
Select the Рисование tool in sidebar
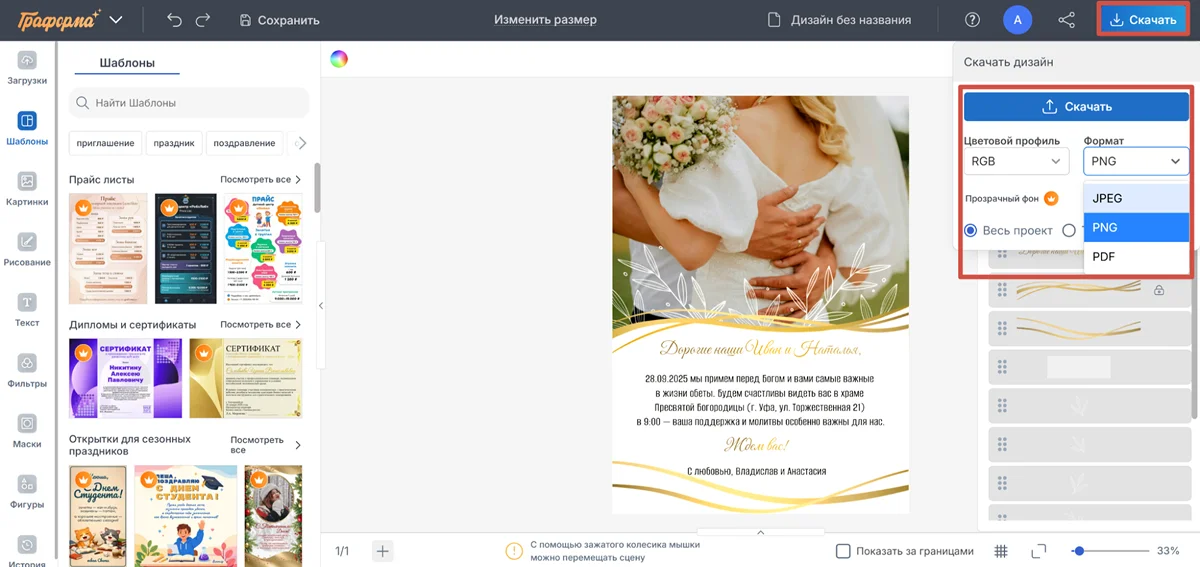tap(27, 249)
